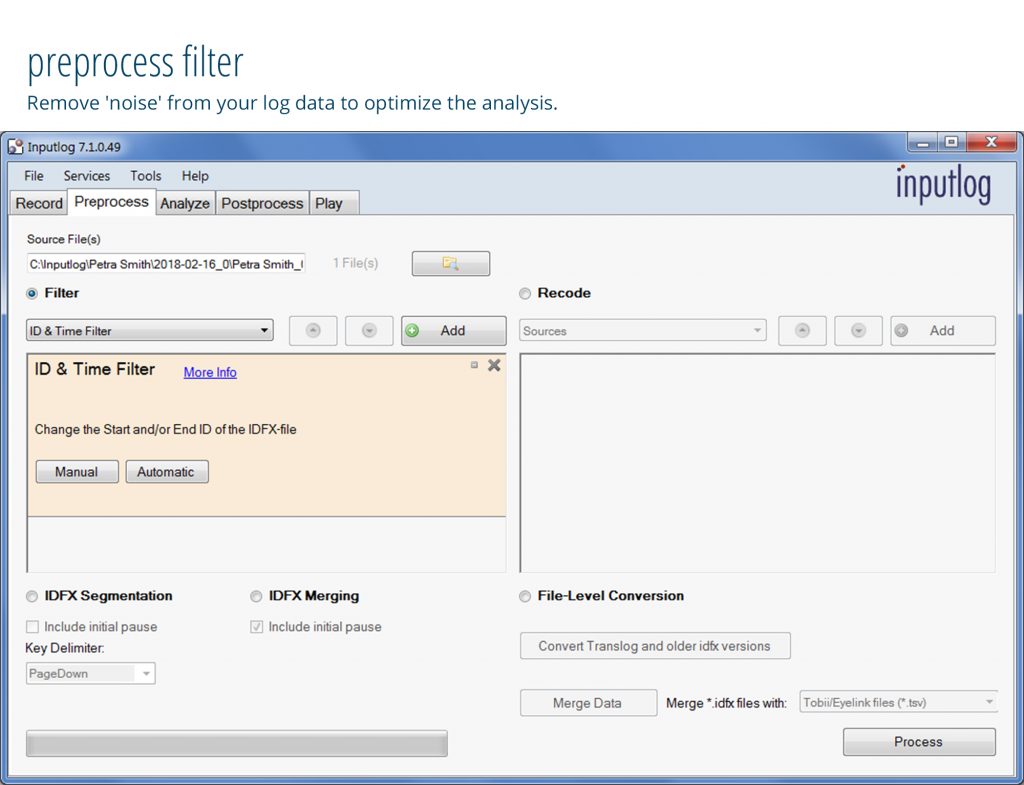Open the Services menu
The image size is (1024, 785).
87,176
